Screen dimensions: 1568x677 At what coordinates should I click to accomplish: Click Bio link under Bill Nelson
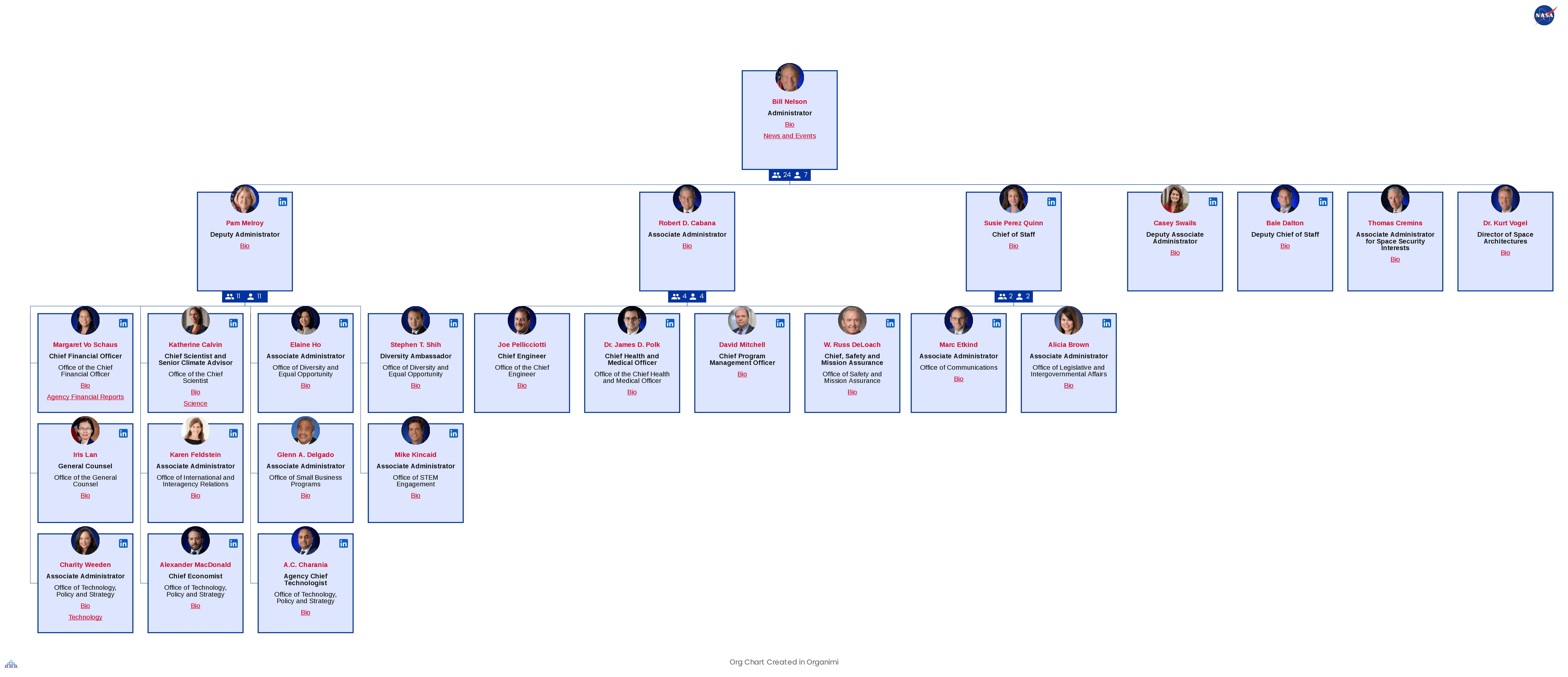[789, 124]
